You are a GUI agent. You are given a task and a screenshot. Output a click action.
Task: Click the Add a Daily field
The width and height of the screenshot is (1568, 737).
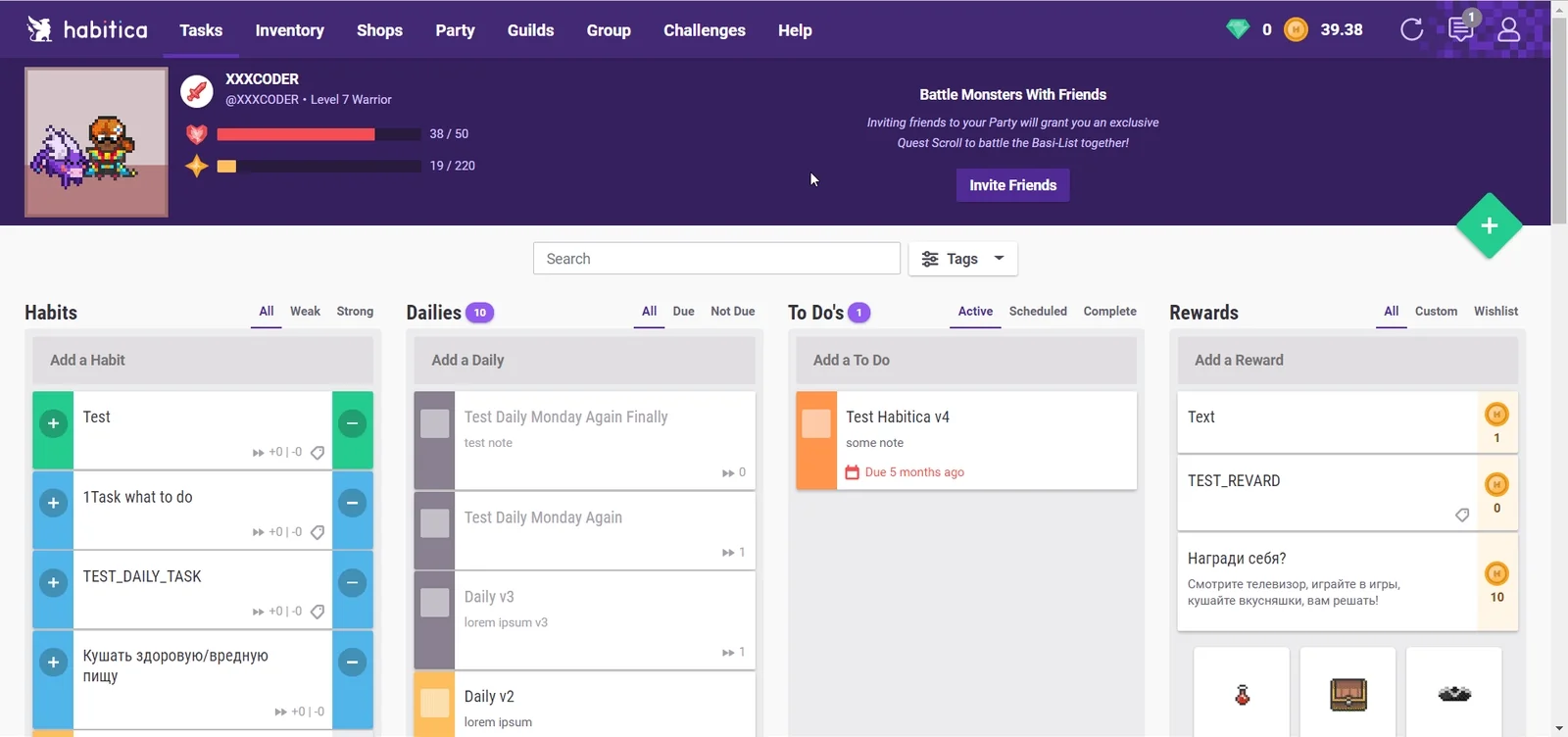coord(584,361)
